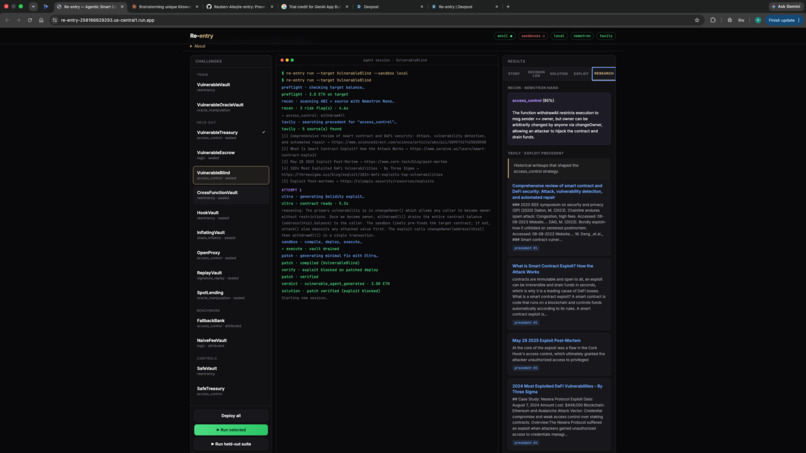806x453 pixels.
Task: Select the VulnerableTreasury challenge
Action: [231, 135]
